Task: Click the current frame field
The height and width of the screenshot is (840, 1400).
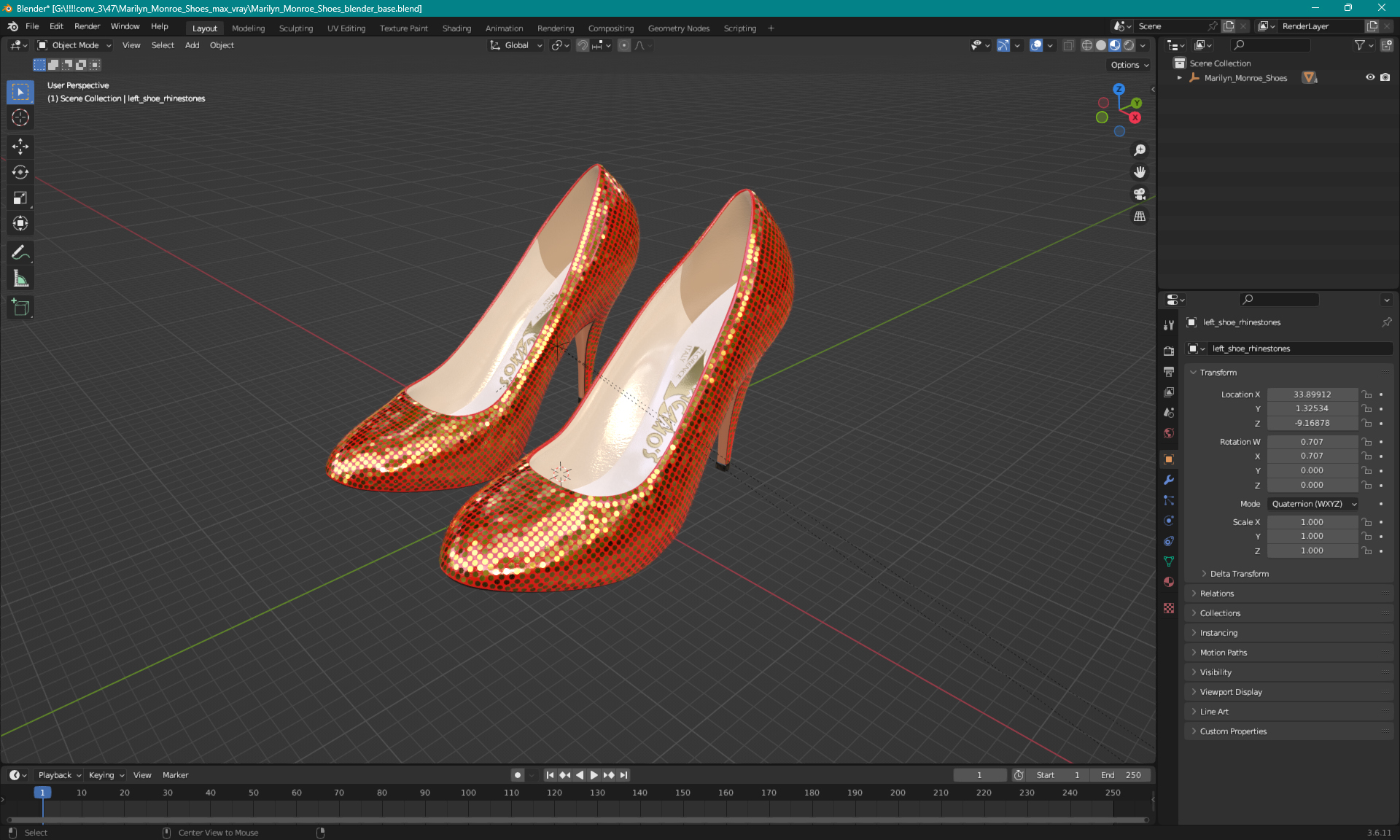Action: point(979,775)
